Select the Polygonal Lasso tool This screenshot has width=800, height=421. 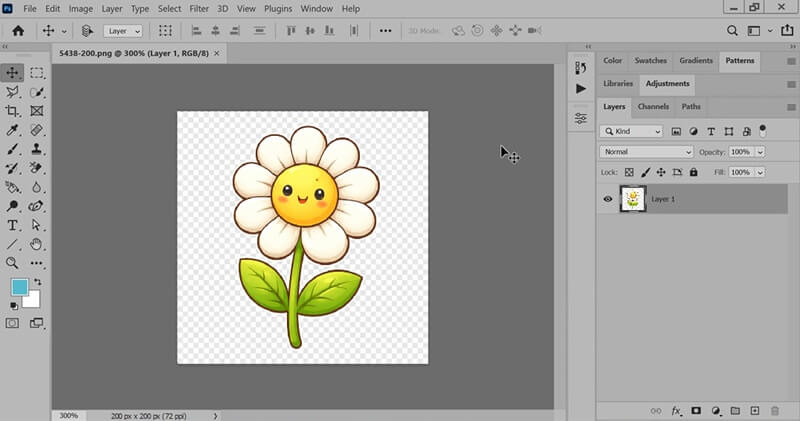tap(12, 92)
